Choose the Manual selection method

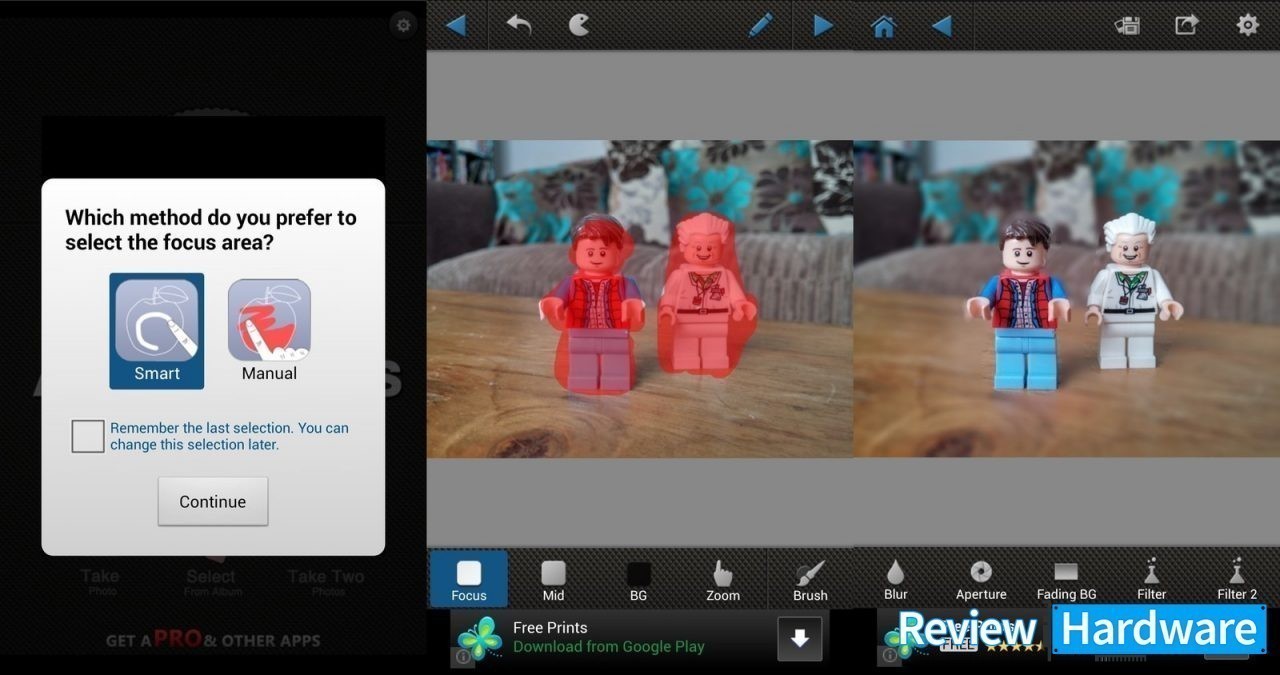click(x=269, y=331)
